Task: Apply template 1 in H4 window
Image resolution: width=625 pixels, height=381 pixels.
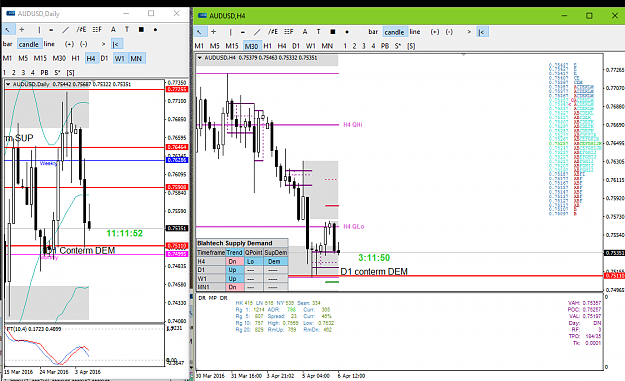Action: [345, 46]
